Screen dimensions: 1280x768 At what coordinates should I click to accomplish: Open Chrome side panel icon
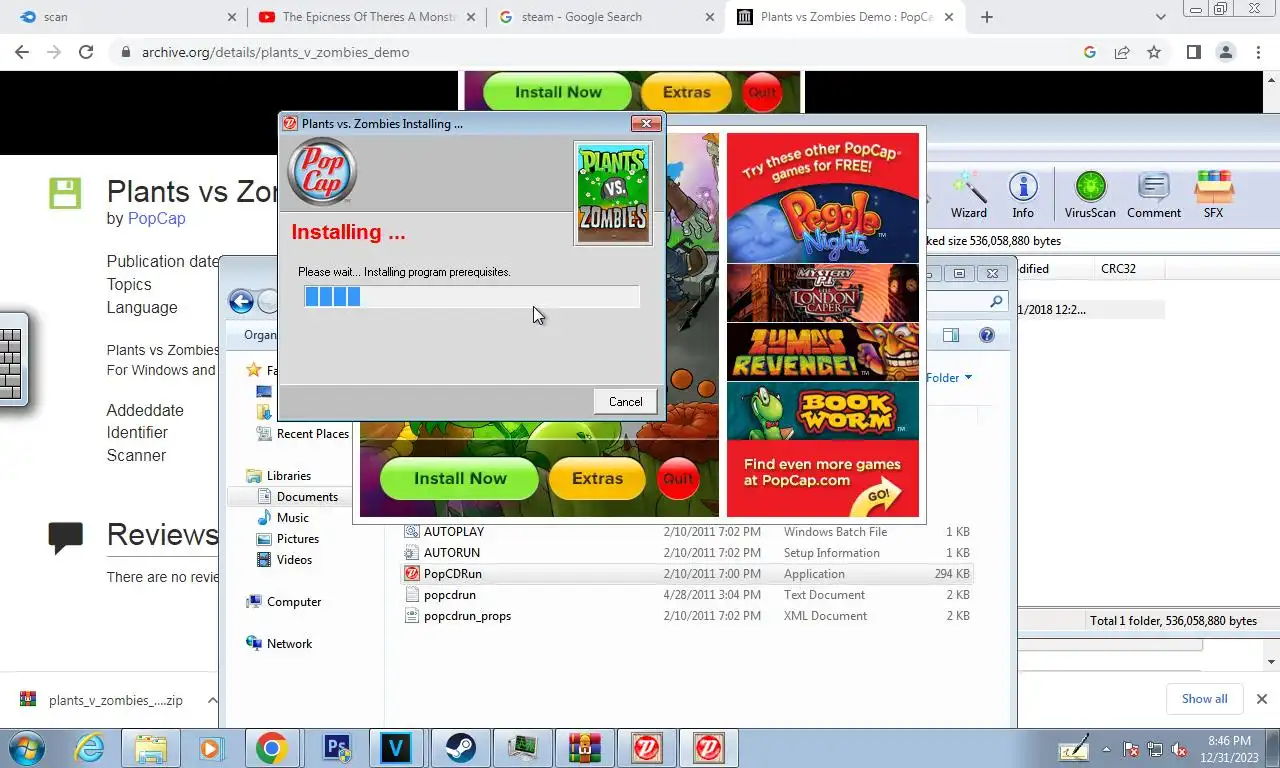tap(1193, 52)
